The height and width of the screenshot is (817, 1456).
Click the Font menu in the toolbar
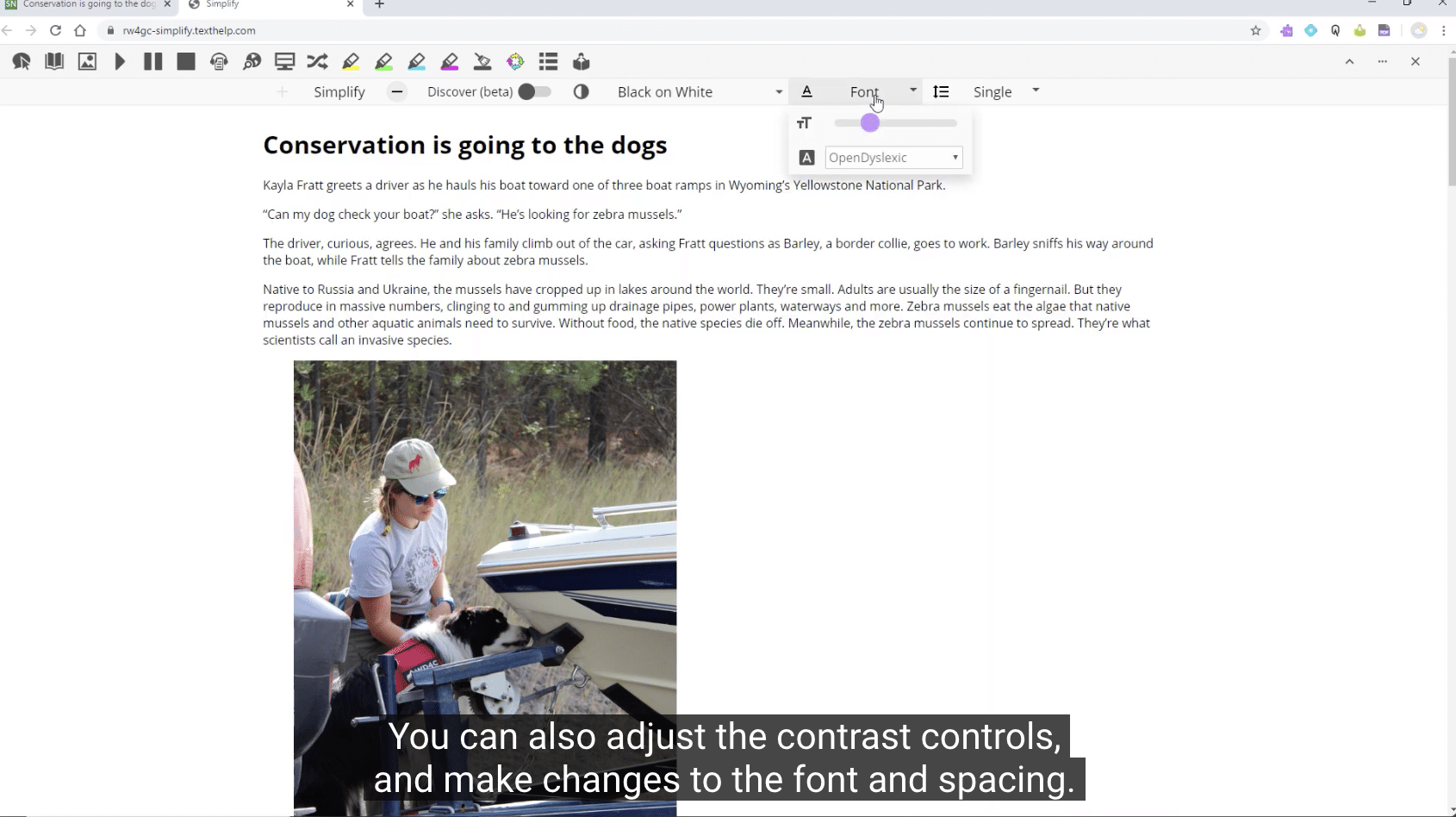pos(864,91)
